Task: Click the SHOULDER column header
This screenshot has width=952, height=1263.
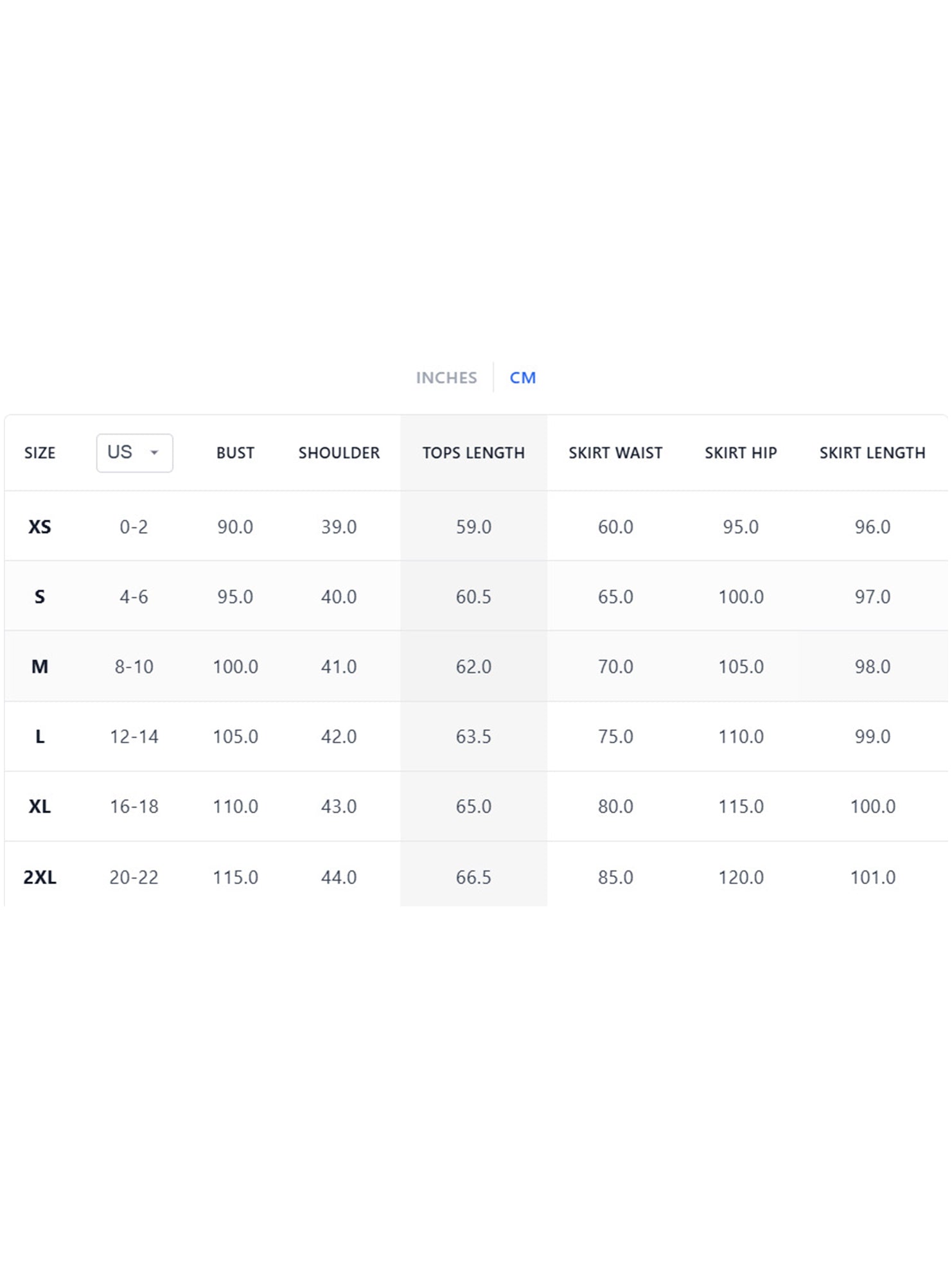Action: pos(339,453)
